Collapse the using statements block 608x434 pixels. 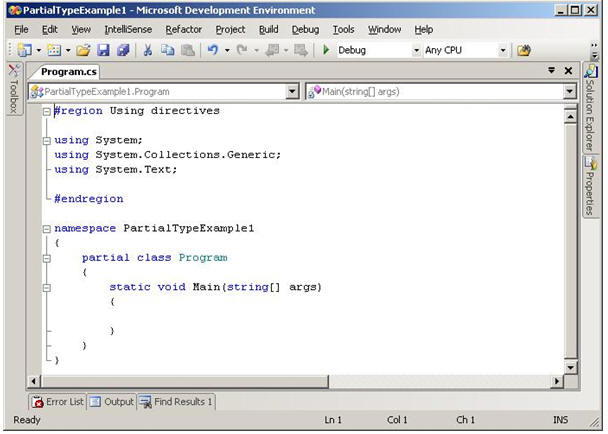click(47, 141)
